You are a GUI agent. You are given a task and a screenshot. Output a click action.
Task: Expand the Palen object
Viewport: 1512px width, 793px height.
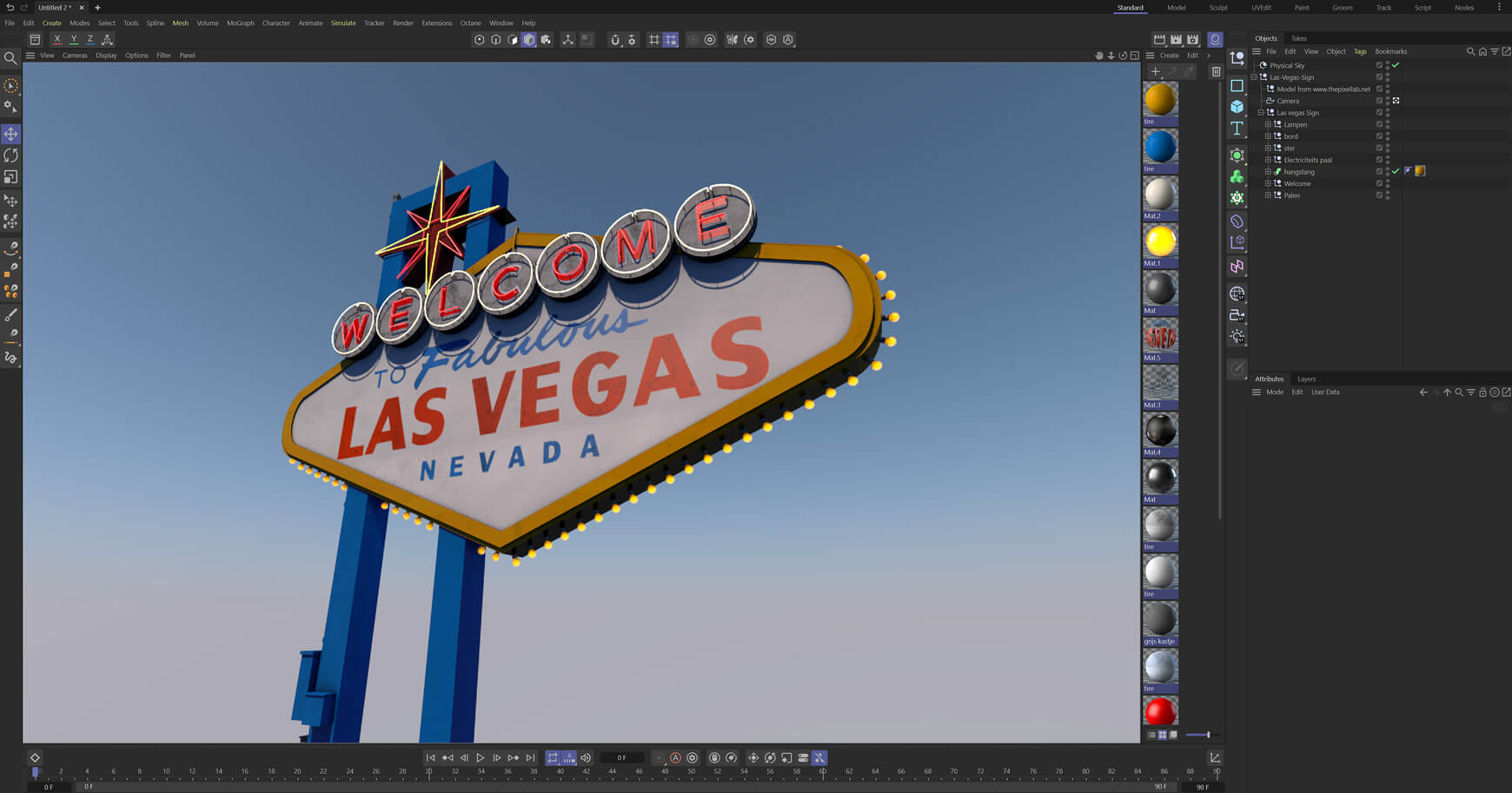point(1268,195)
